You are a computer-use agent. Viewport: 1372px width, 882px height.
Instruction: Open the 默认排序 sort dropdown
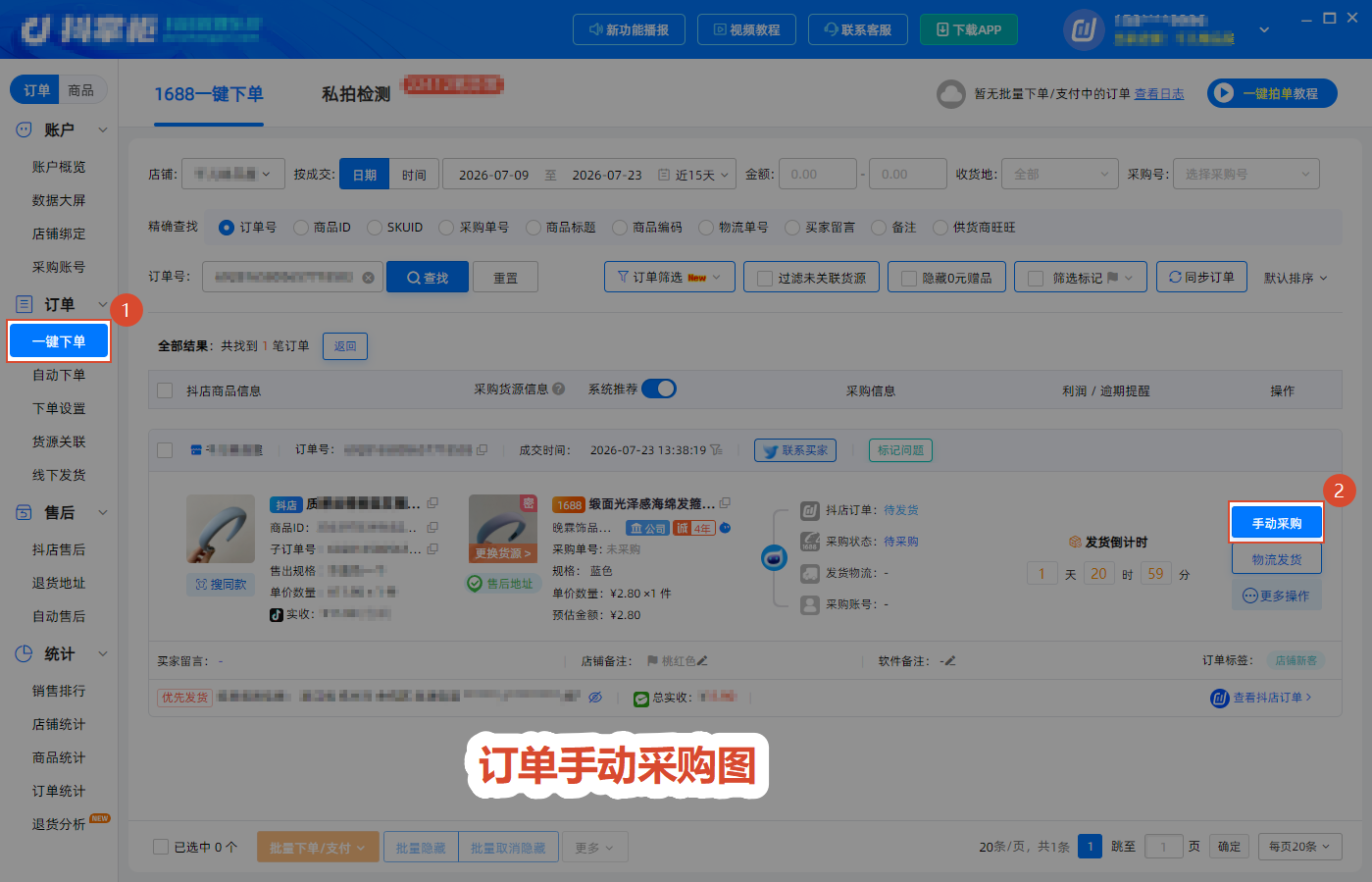pos(1296,278)
